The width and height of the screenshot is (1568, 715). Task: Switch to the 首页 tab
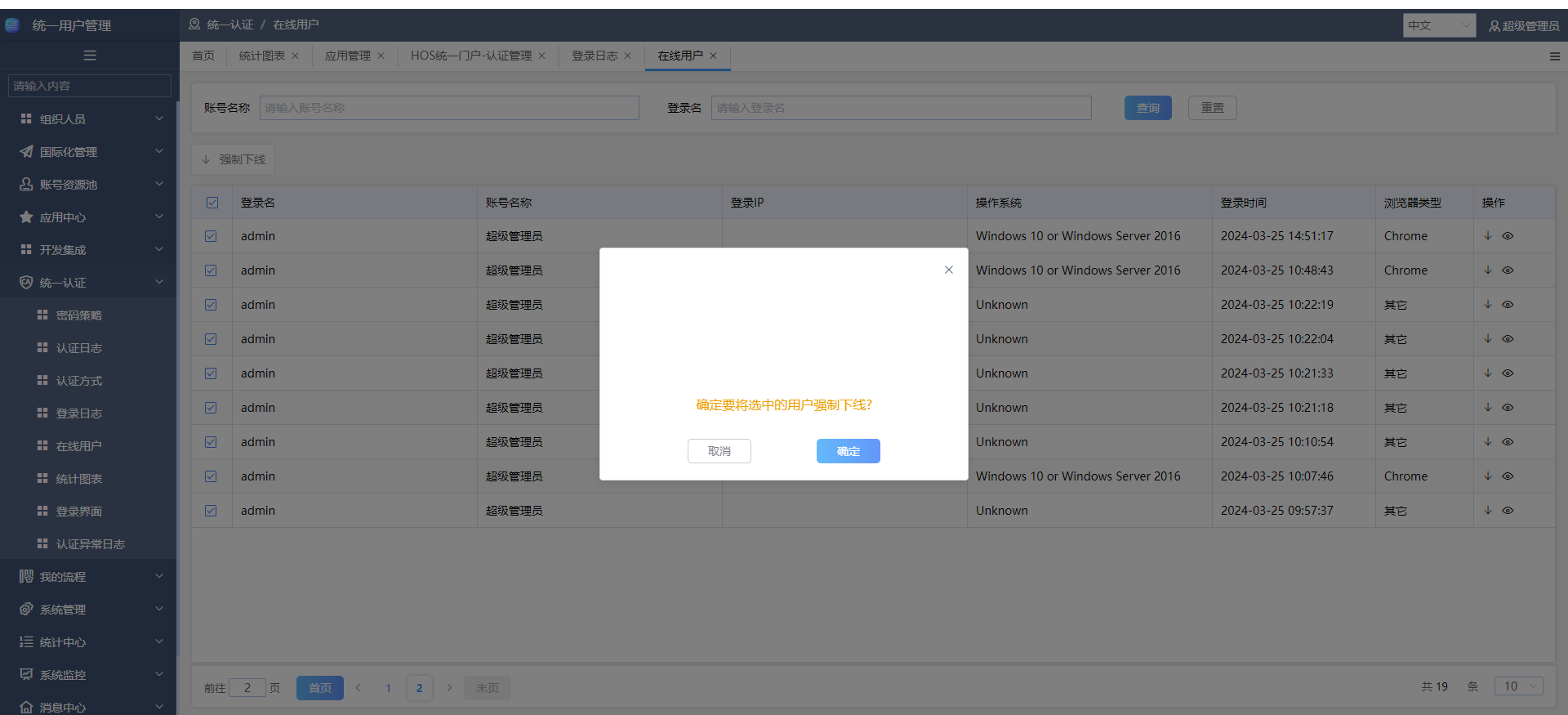click(x=203, y=56)
